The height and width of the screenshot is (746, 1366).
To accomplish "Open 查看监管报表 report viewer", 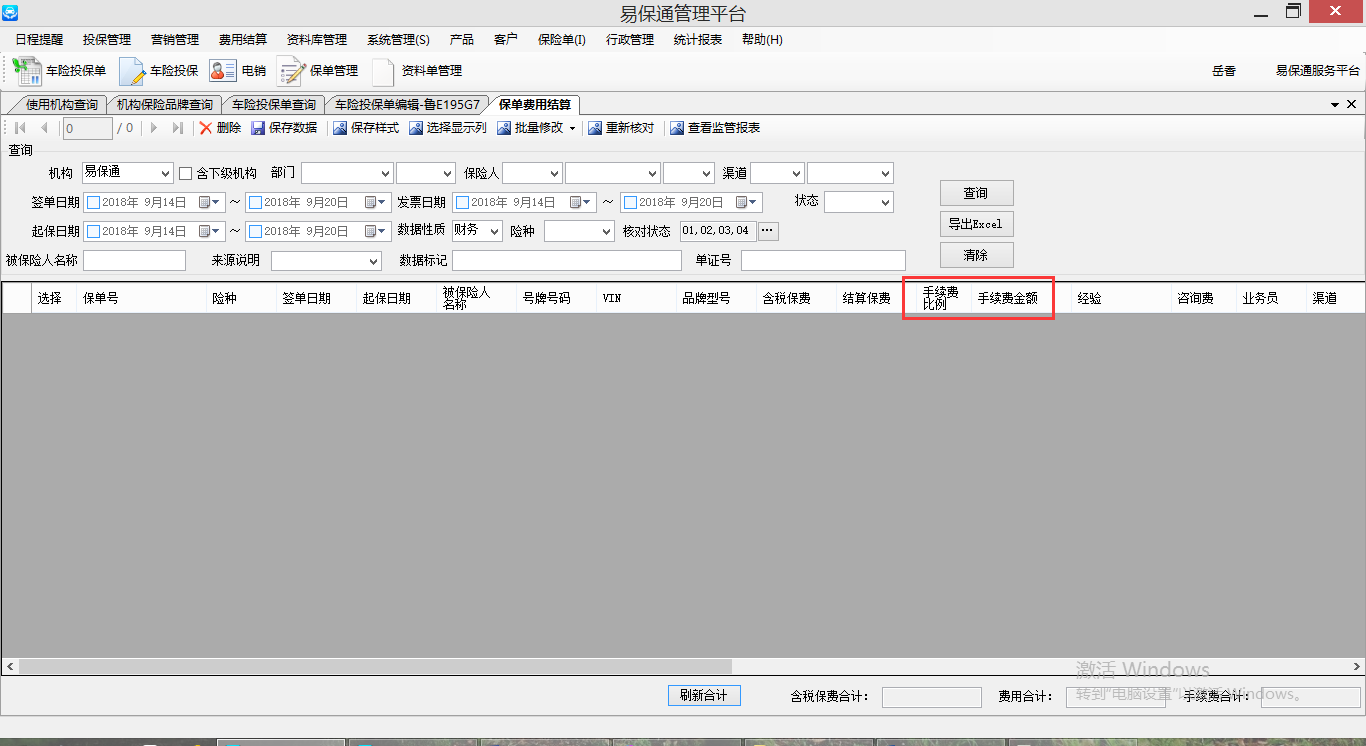I will [x=715, y=128].
